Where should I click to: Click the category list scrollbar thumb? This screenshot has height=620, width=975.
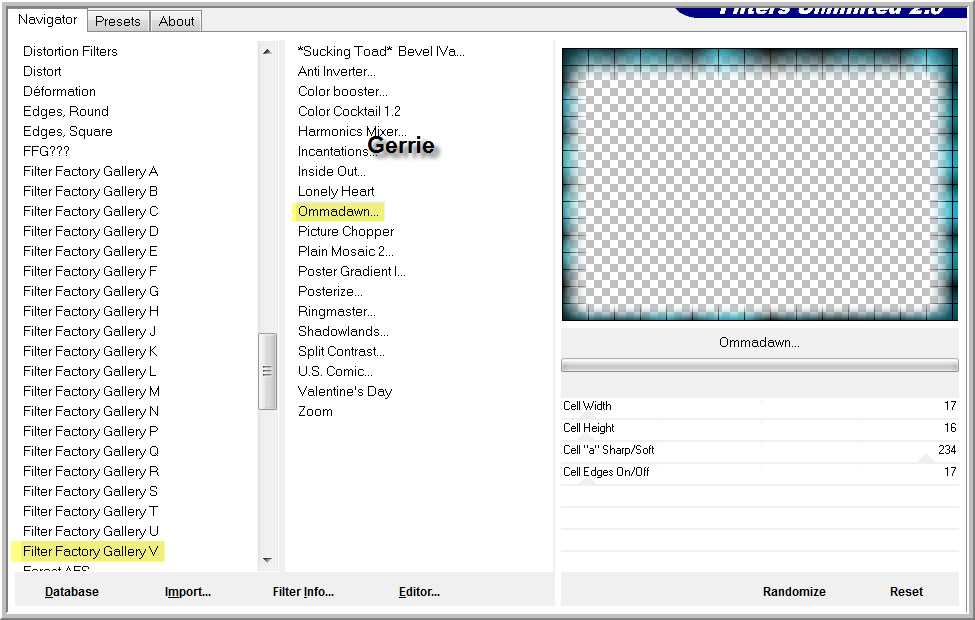point(267,370)
